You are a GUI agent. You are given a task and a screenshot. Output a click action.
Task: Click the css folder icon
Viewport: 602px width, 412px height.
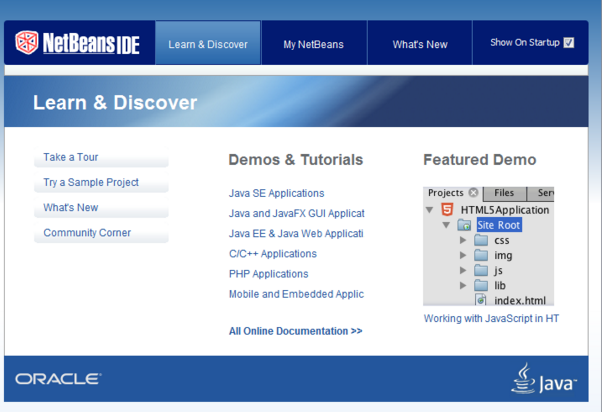click(x=481, y=240)
